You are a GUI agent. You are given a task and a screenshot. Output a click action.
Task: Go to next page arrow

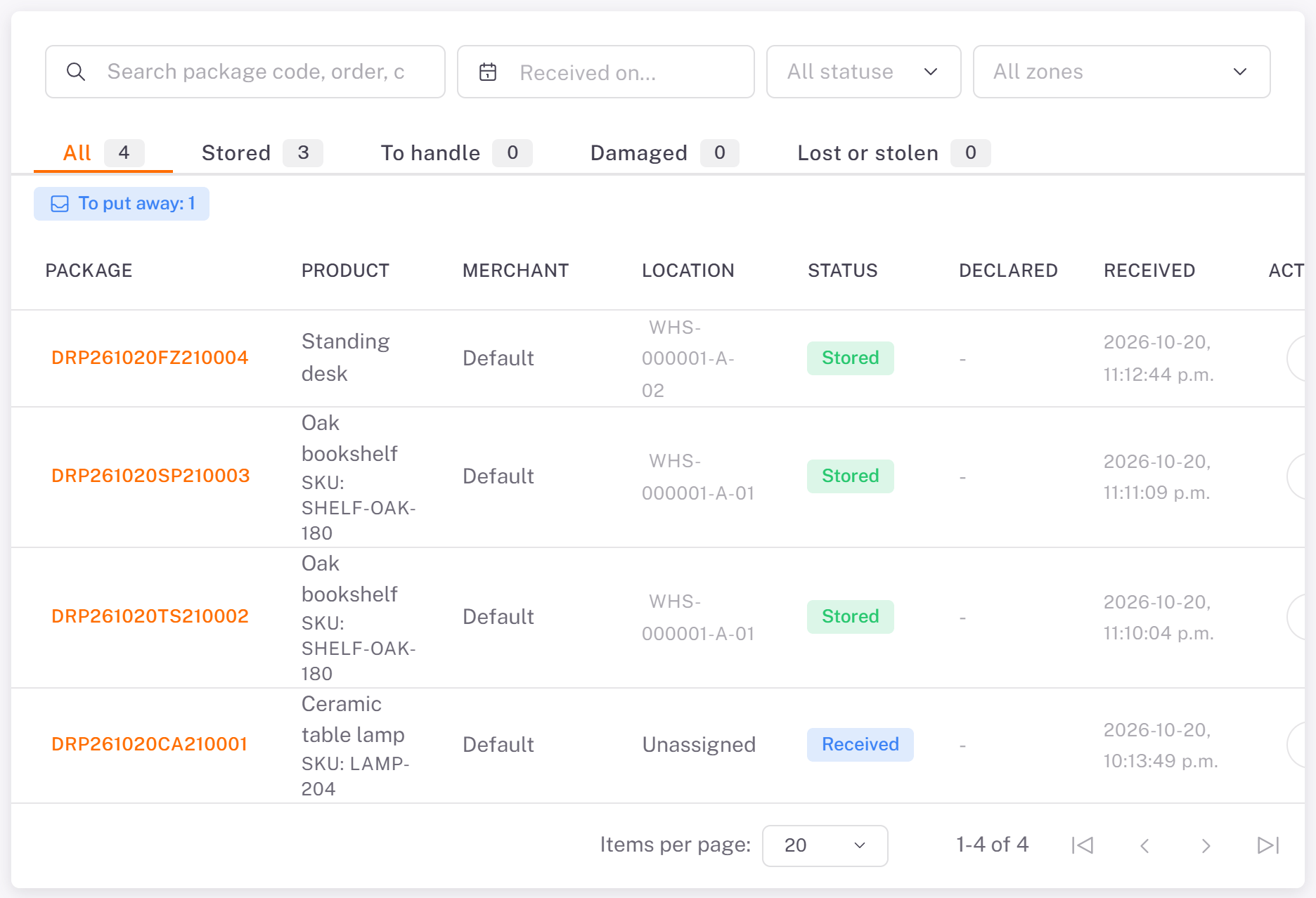click(1206, 845)
